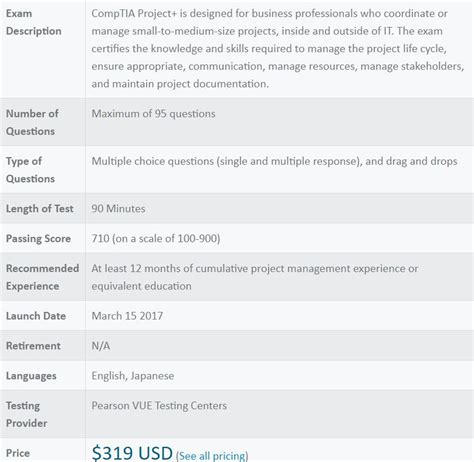
Task: Click the Length of Test label
Action: [x=40, y=209]
